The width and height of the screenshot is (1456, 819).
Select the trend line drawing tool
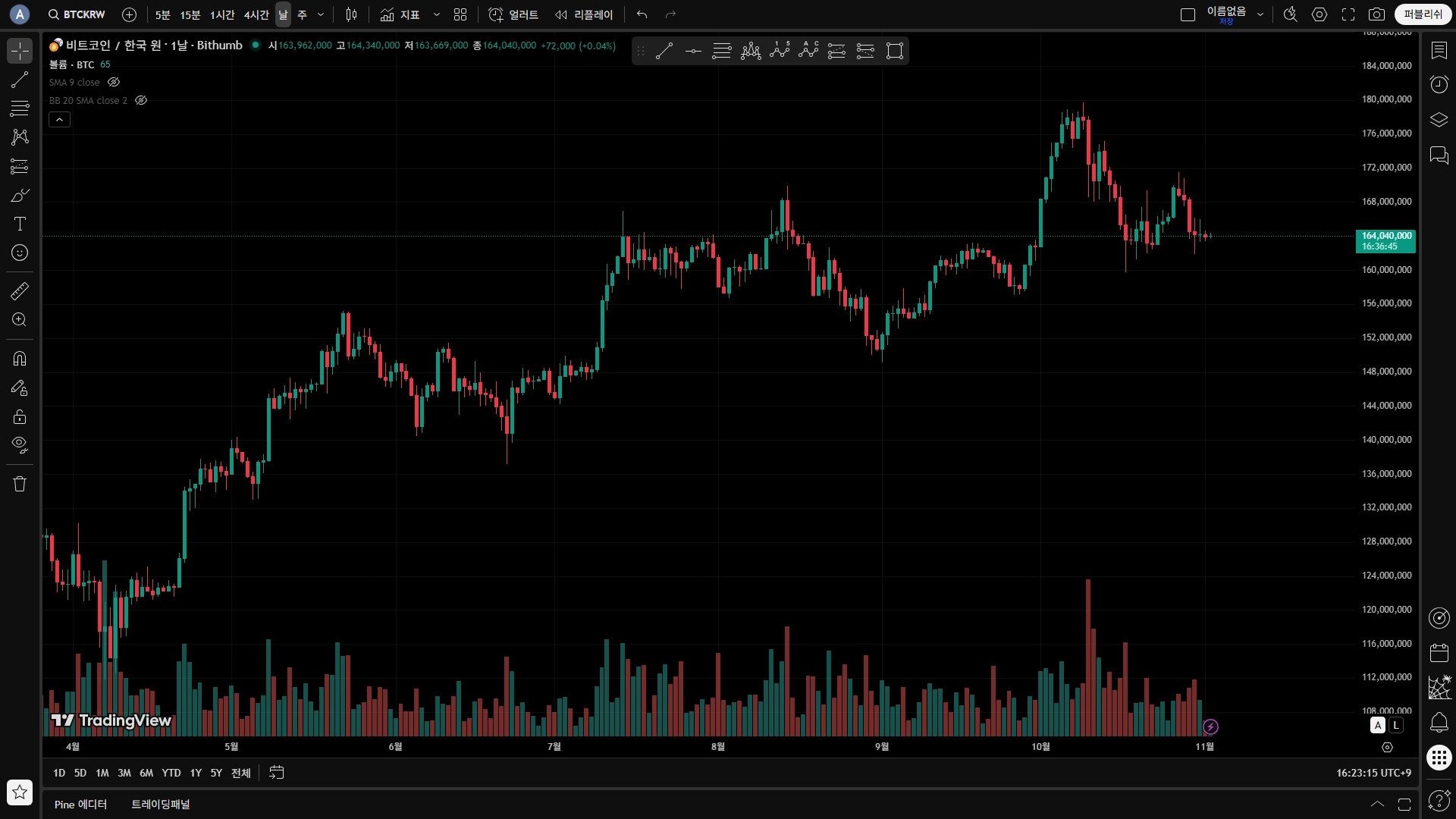[20, 80]
